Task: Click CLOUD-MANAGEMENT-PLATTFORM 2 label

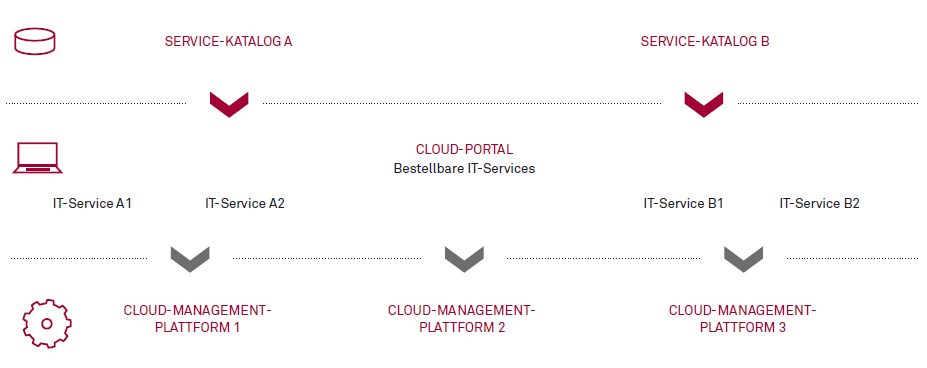Action: (x=462, y=318)
